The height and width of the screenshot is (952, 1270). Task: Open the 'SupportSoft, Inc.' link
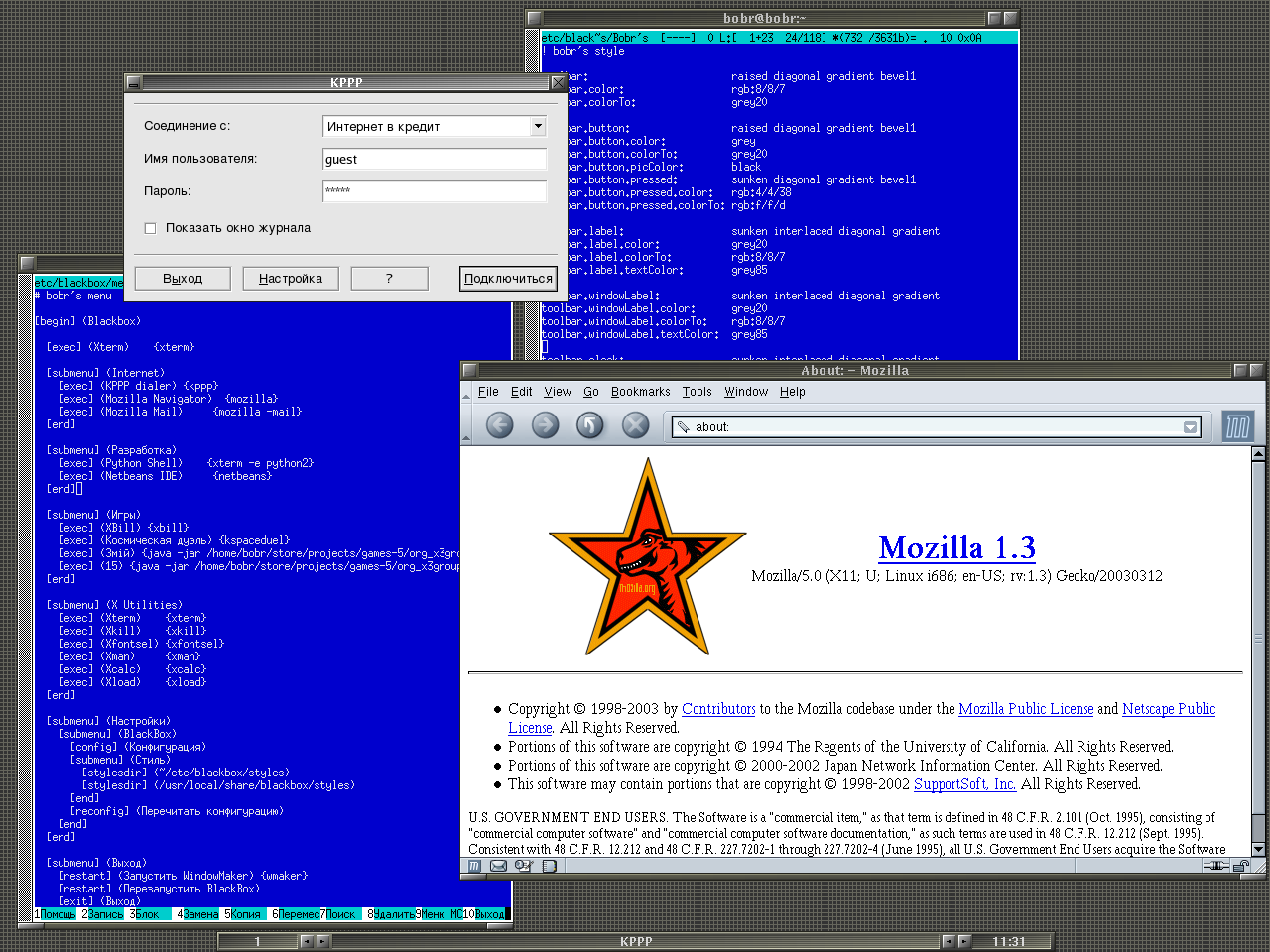point(964,784)
